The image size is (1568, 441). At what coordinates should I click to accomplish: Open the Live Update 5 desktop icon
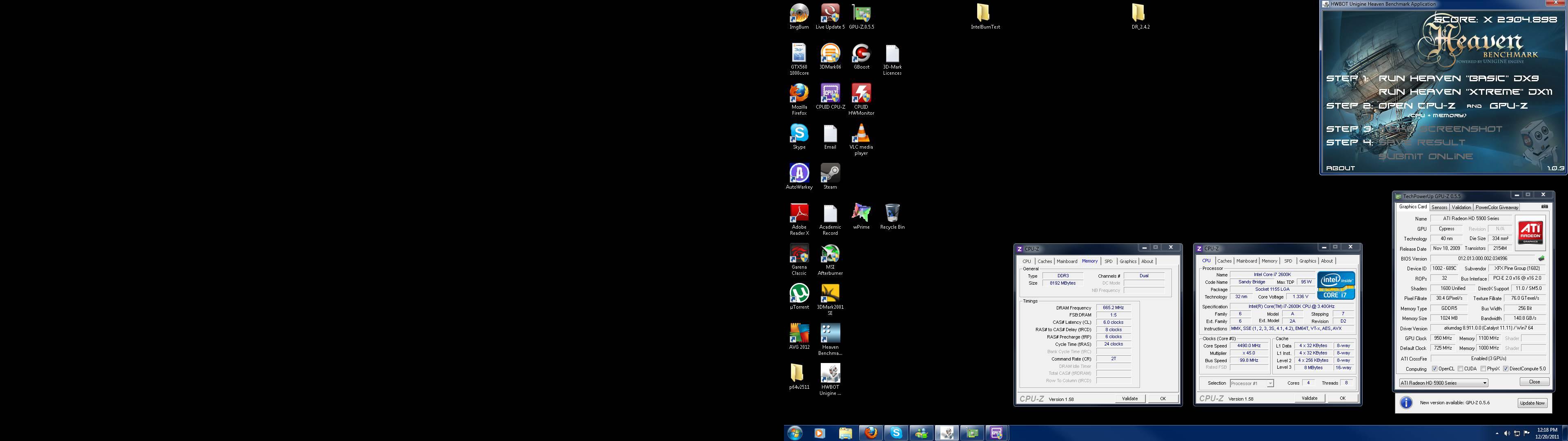830,16
